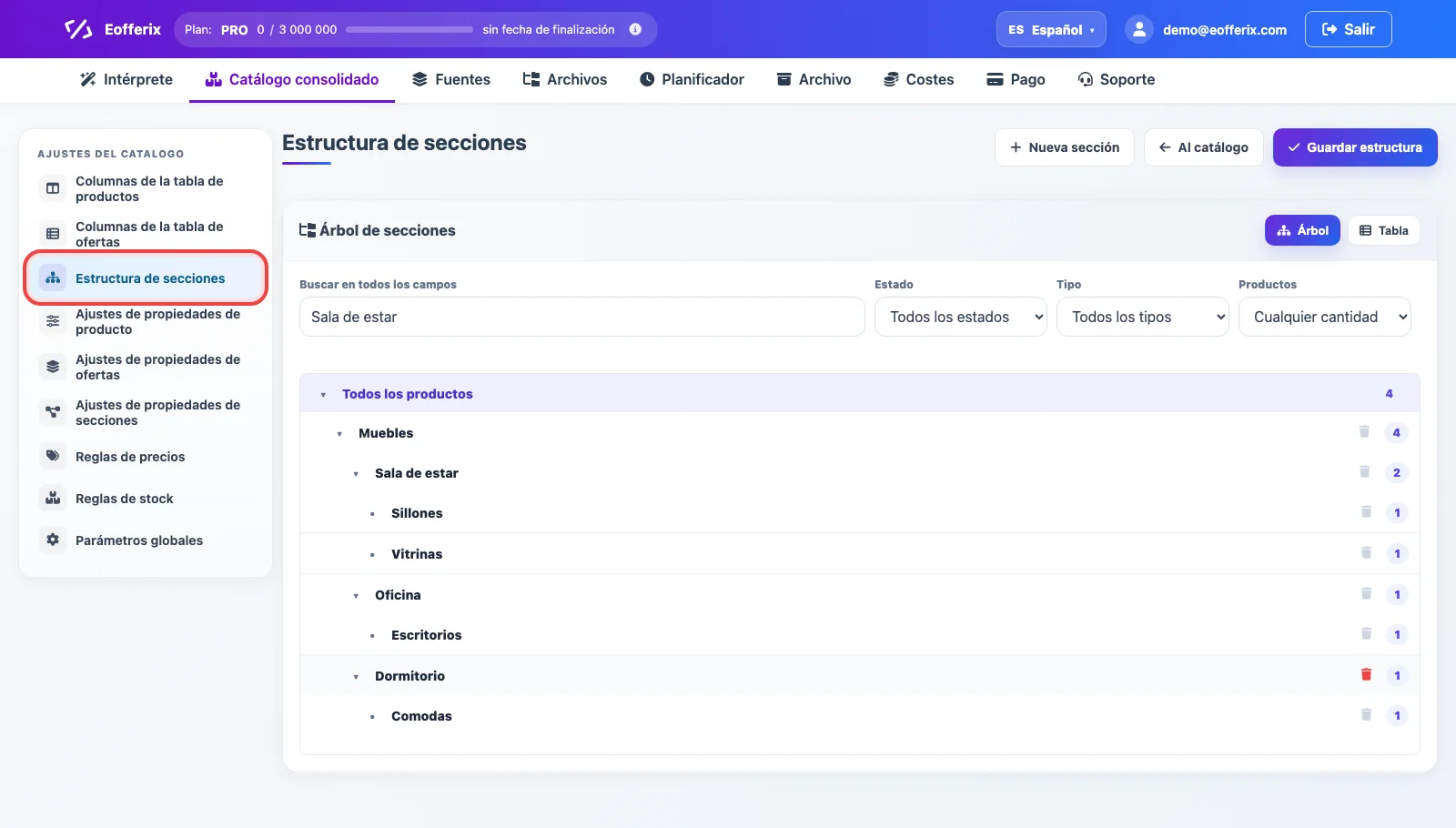This screenshot has height=828, width=1456.
Task: Click Nueva sección button
Action: click(x=1065, y=147)
